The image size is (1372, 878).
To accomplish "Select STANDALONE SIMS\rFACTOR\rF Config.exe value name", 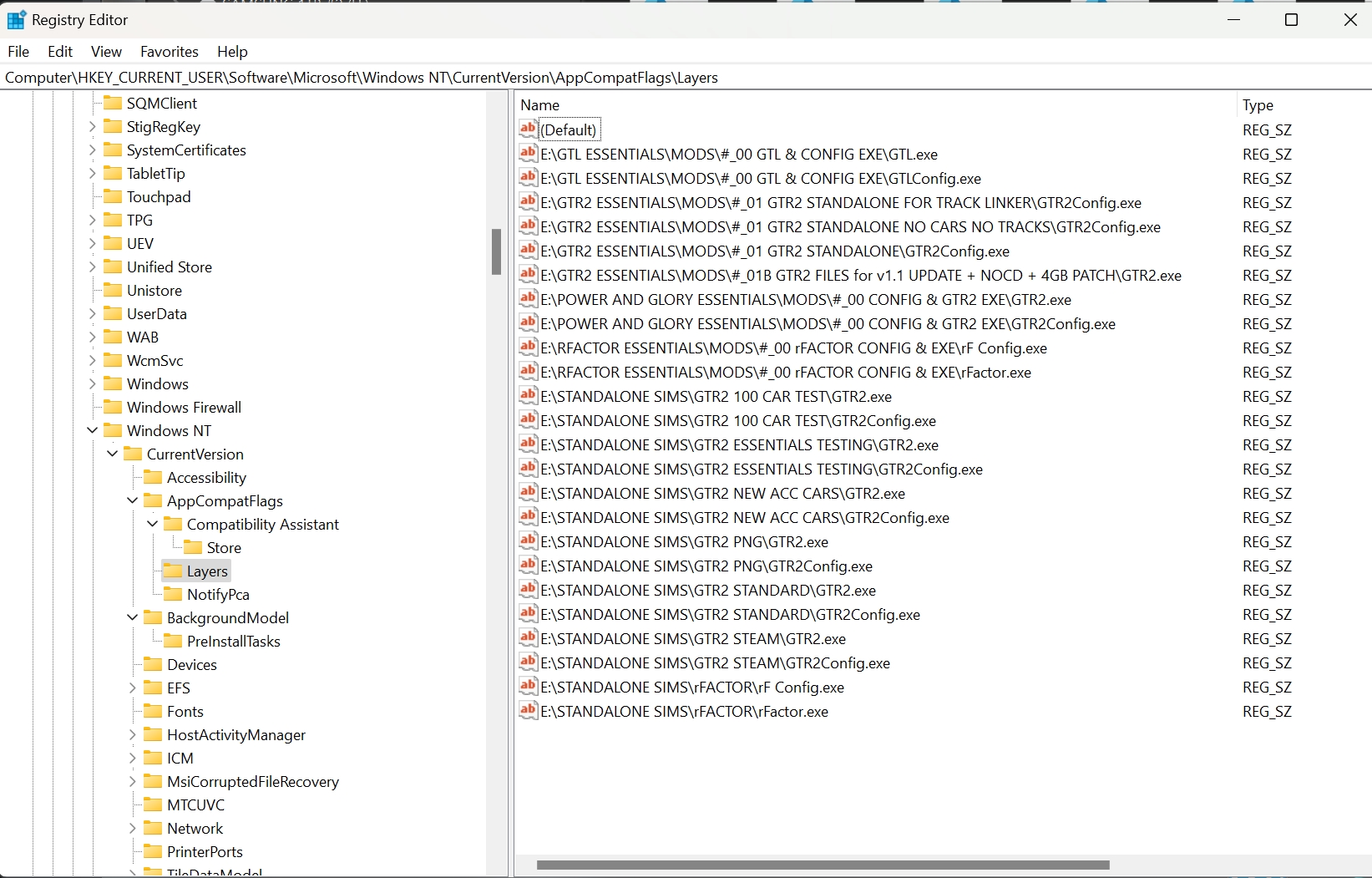I will click(x=692, y=687).
